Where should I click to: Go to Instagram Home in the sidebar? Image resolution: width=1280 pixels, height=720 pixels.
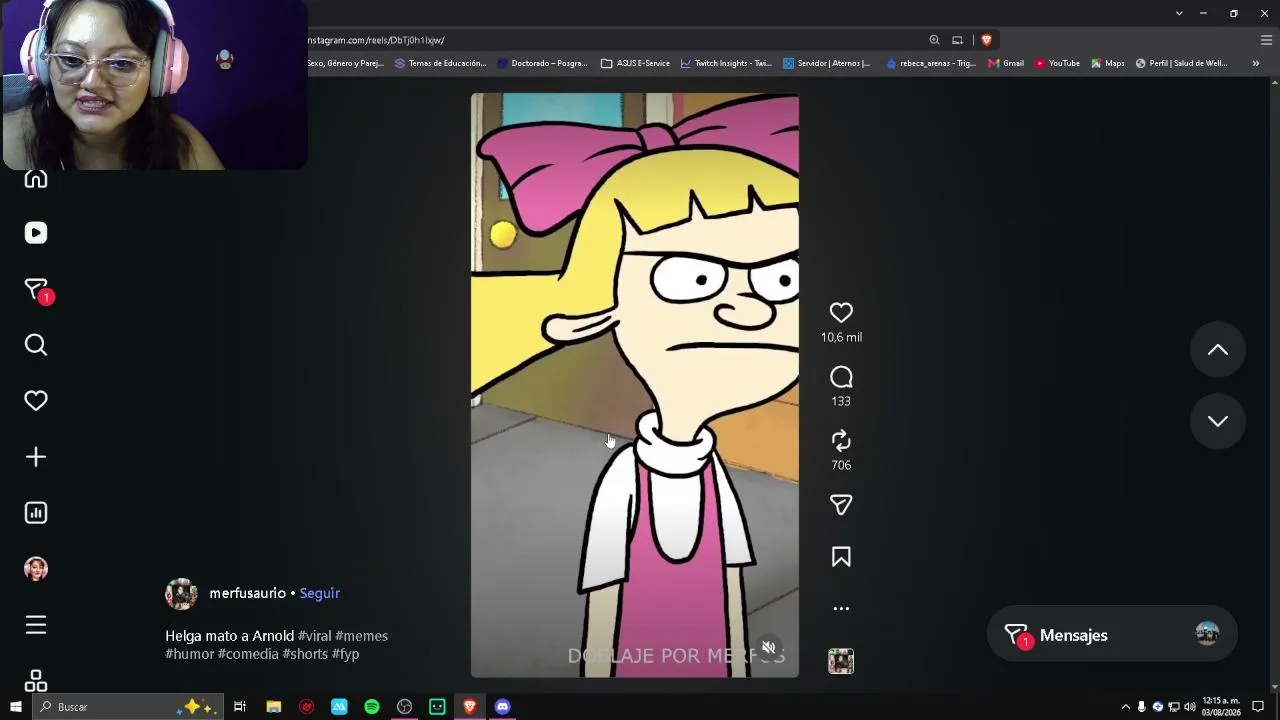click(36, 179)
